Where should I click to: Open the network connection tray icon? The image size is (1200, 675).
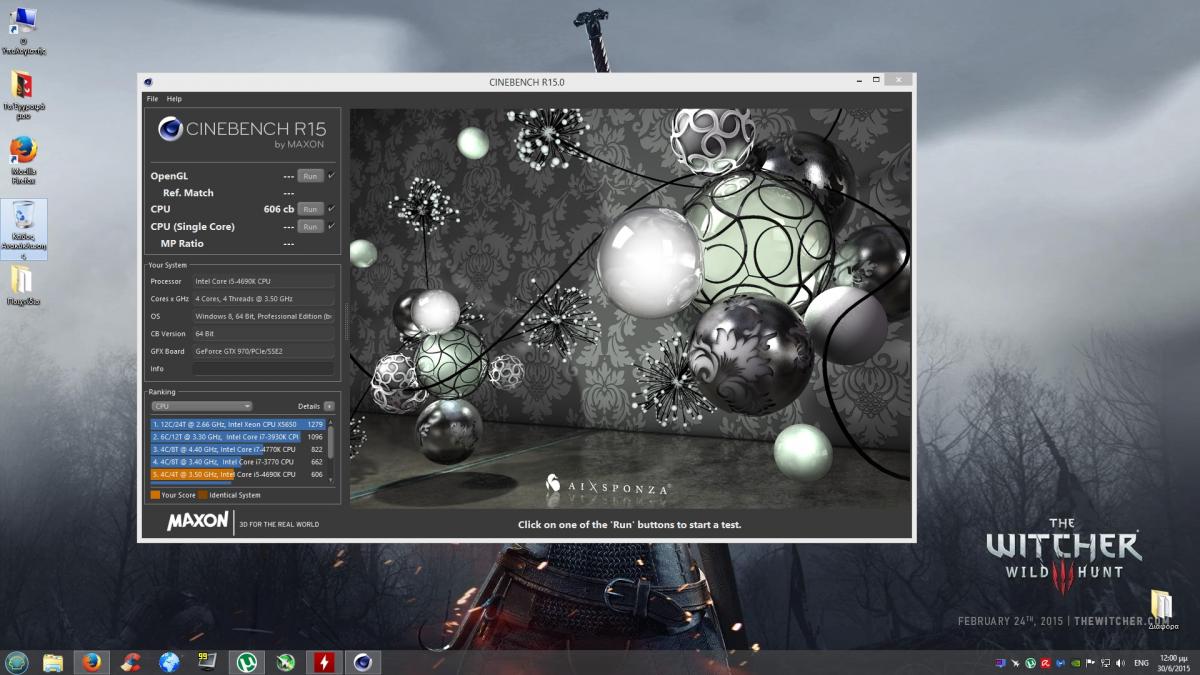(x=1106, y=663)
